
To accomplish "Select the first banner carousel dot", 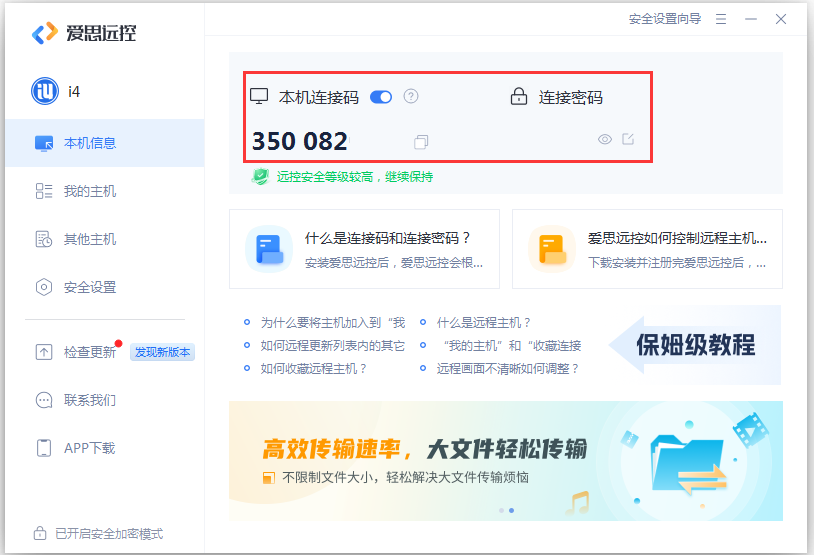I will pyautogui.click(x=501, y=510).
